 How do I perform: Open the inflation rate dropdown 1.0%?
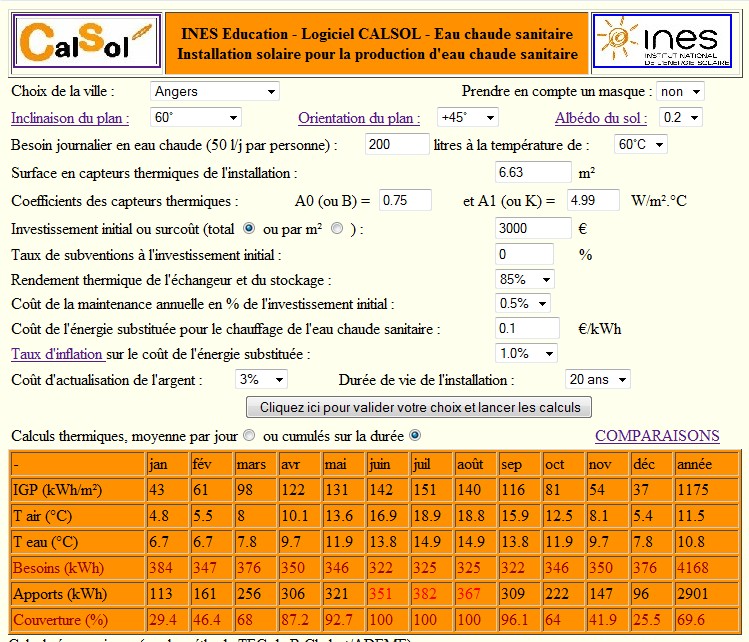[x=526, y=354]
